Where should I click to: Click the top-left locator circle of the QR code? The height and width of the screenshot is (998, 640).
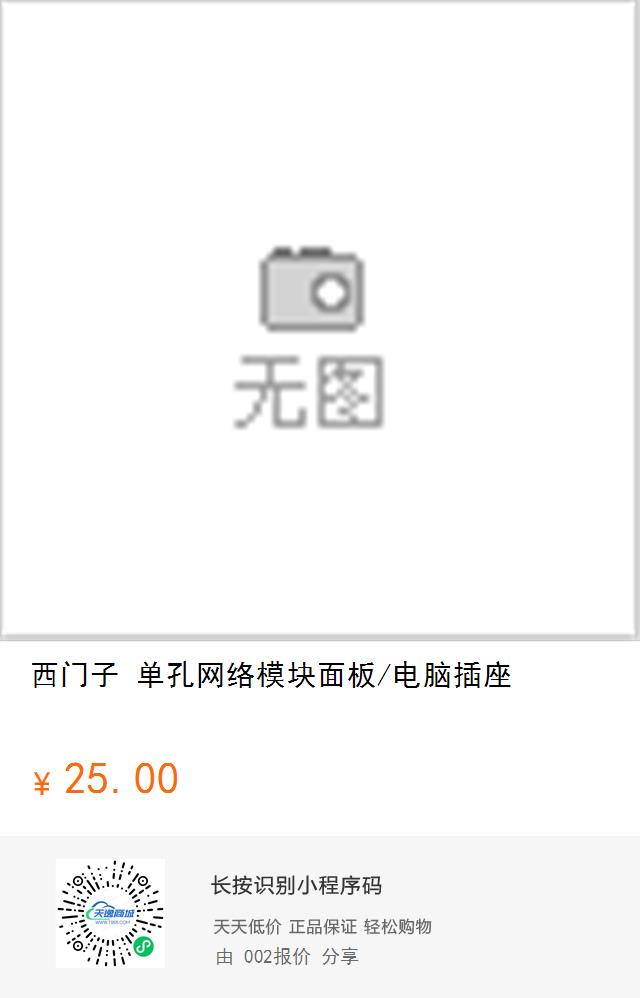pos(79,882)
